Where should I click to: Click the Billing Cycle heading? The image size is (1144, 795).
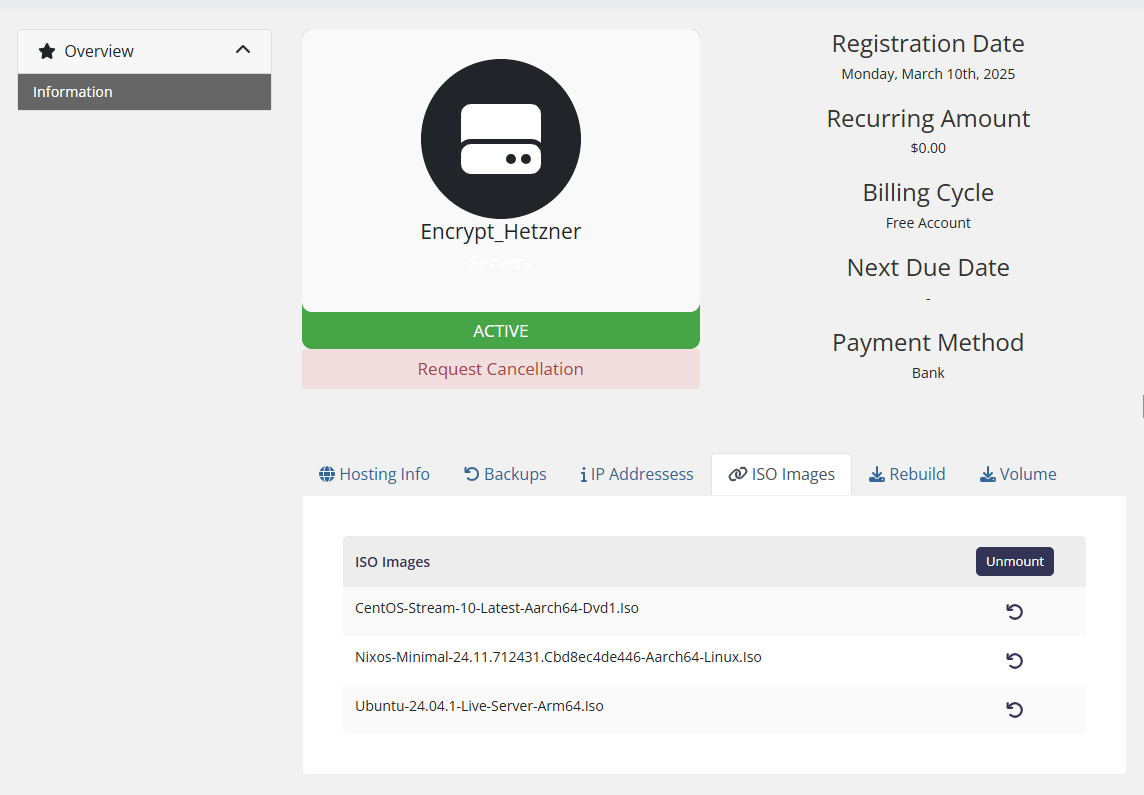[928, 193]
